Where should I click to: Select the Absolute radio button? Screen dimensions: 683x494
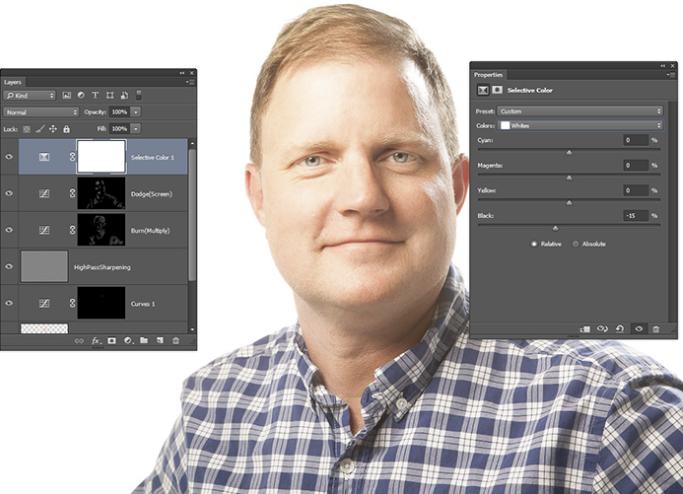(x=575, y=244)
